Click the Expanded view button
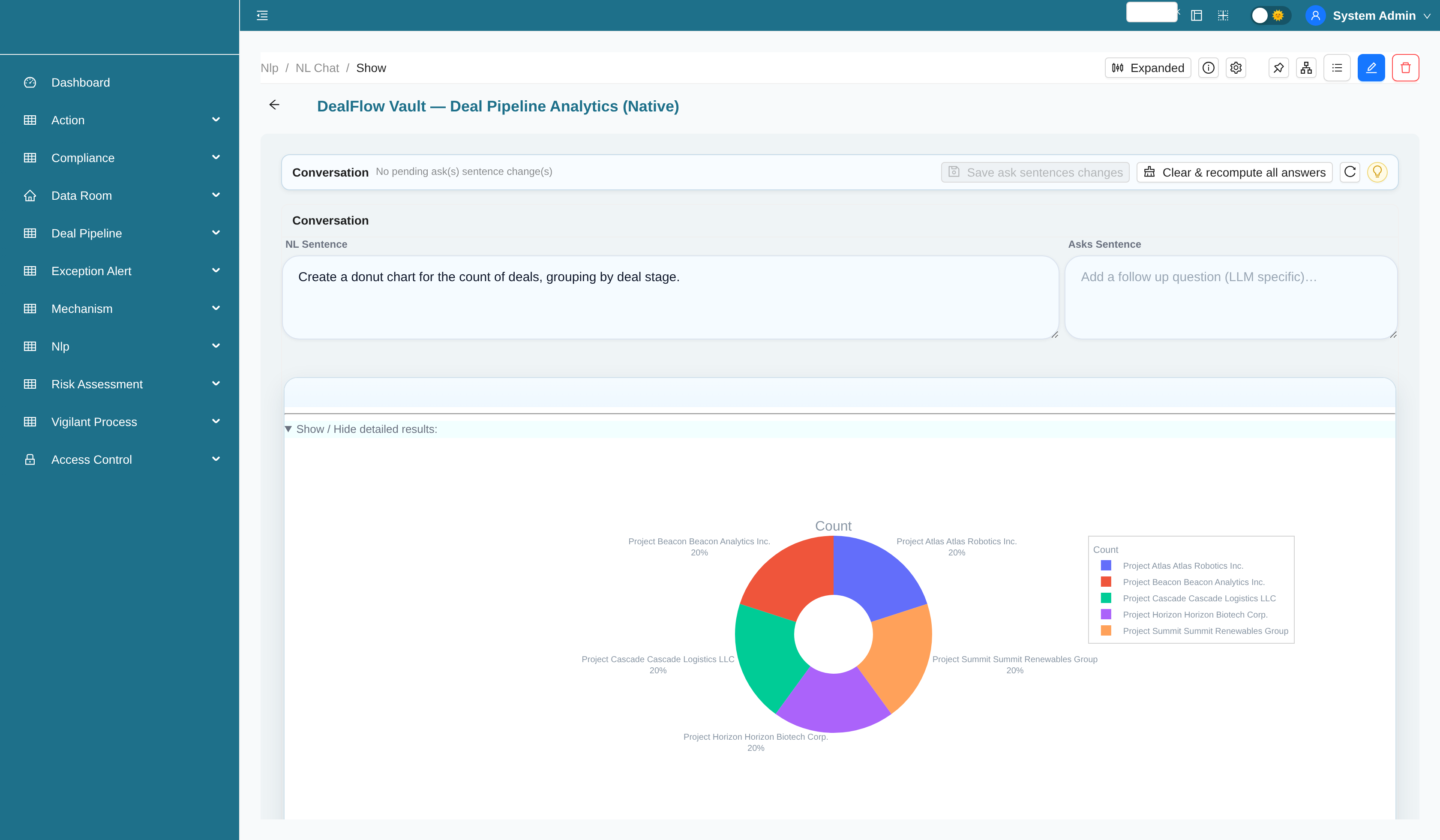The width and height of the screenshot is (1440, 840). pos(1147,68)
